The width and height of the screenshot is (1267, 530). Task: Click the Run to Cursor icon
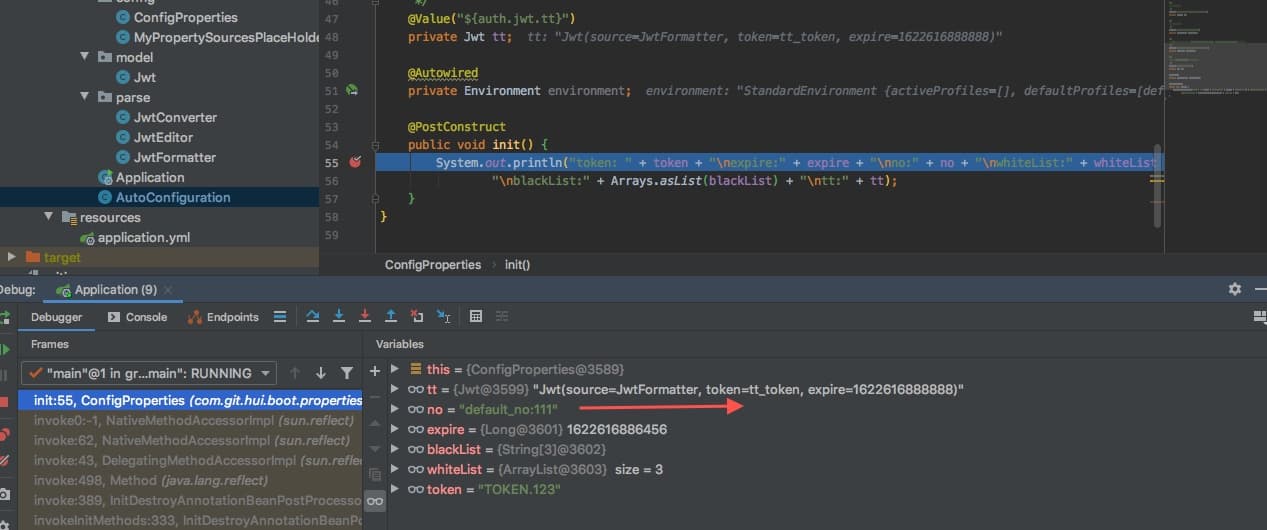(443, 317)
